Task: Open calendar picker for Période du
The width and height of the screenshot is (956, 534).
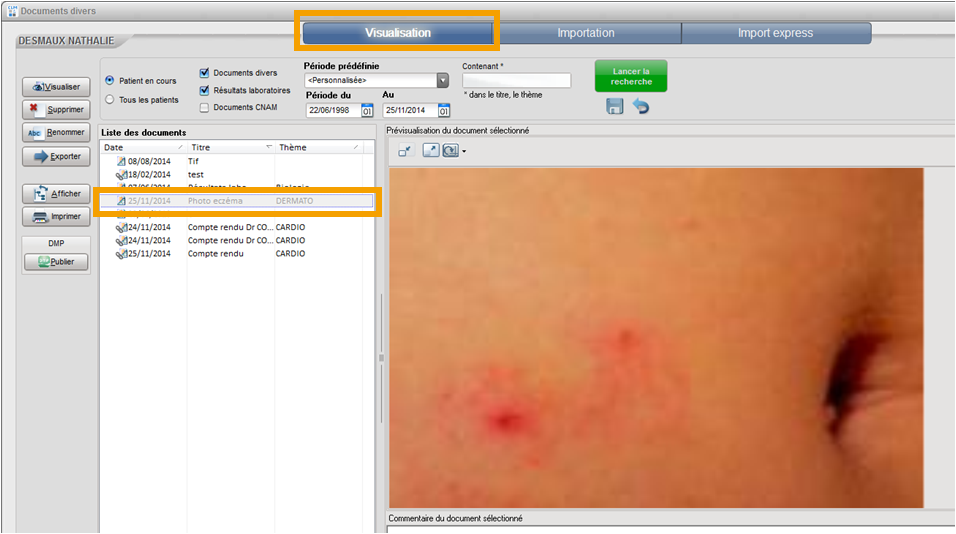Action: click(367, 110)
